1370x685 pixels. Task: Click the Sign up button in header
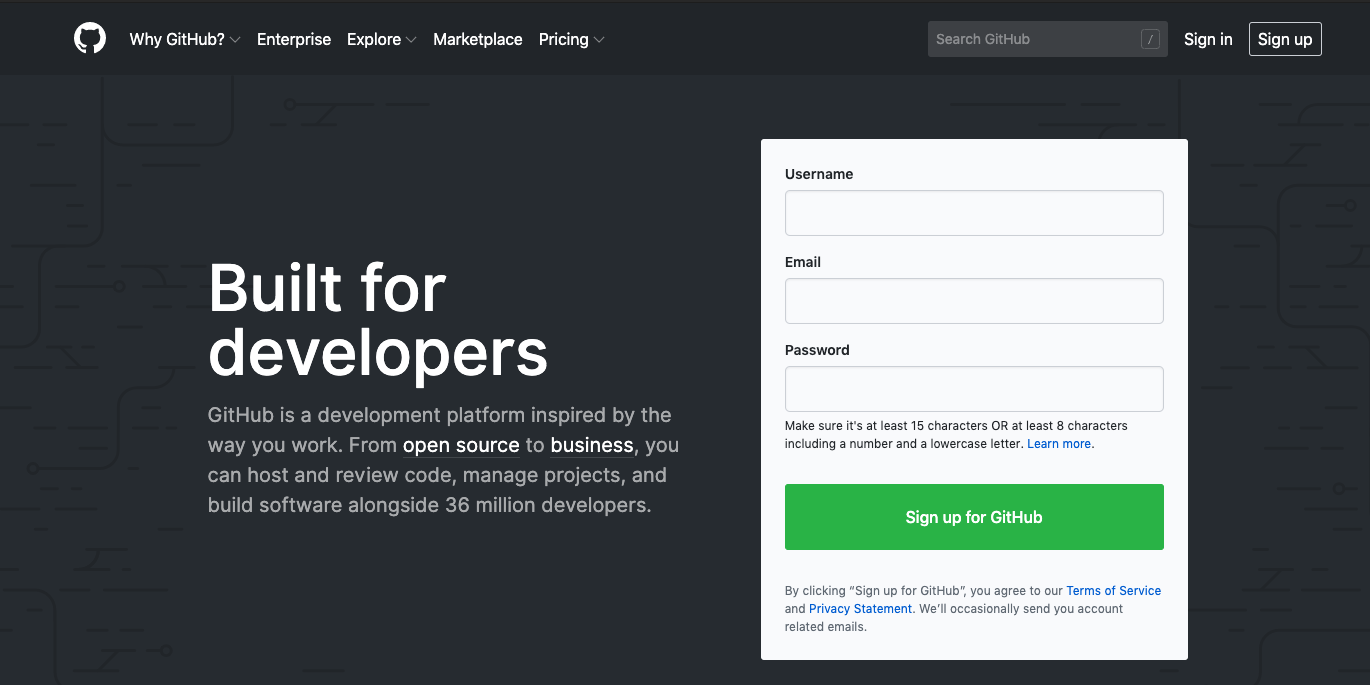[1285, 39]
